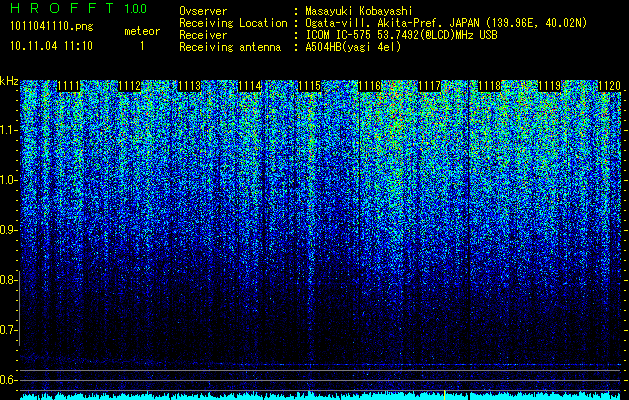Click the ICOM IC-575 receiver text
This screenshot has width=629, height=400.
(401, 35)
